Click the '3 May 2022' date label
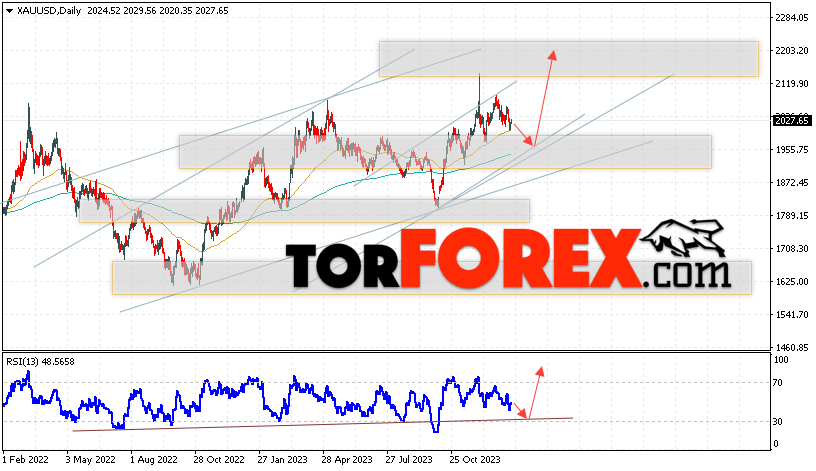The width and height of the screenshot is (816, 471). [x=90, y=460]
